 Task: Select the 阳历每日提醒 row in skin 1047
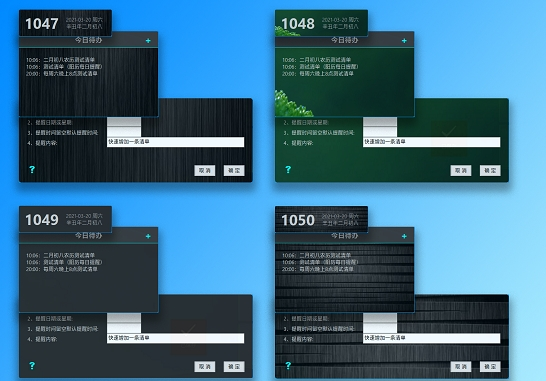click(x=64, y=67)
